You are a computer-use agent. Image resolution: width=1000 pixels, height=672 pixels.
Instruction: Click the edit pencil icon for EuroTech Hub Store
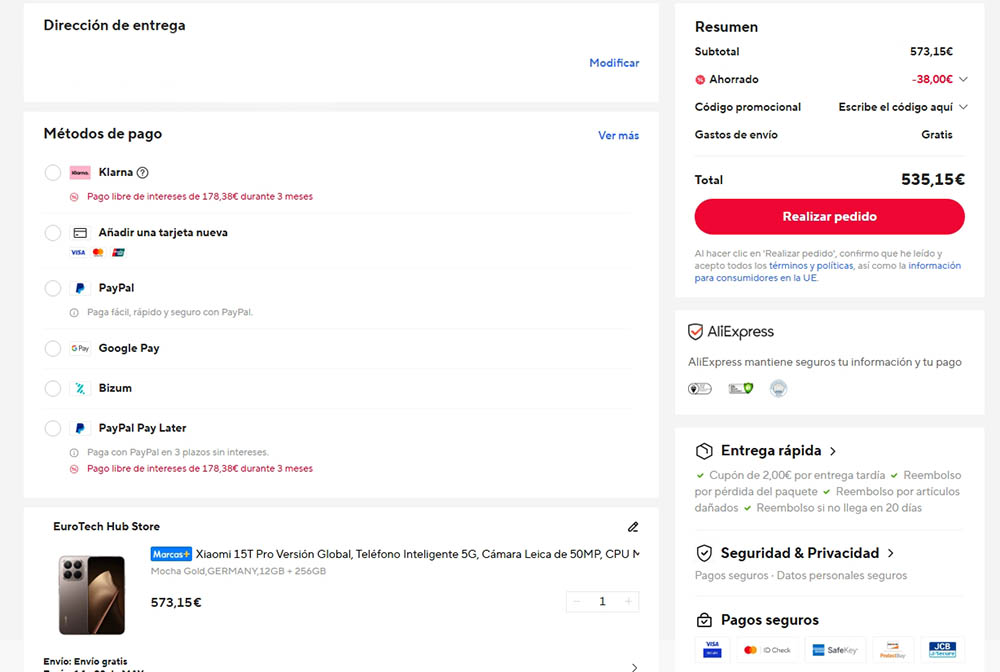coord(633,527)
